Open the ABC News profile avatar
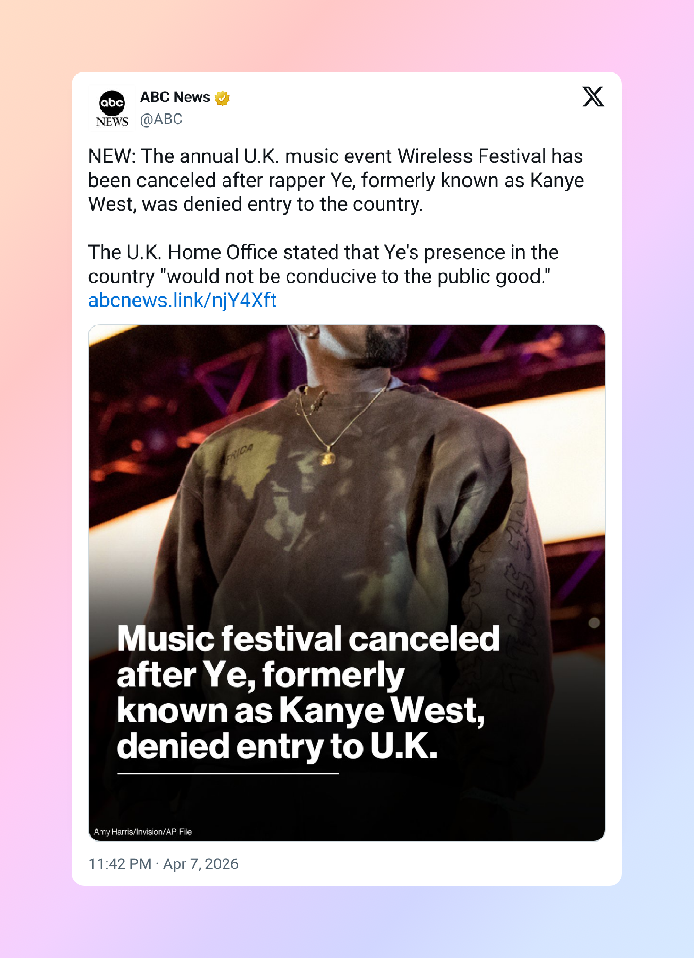 point(112,108)
